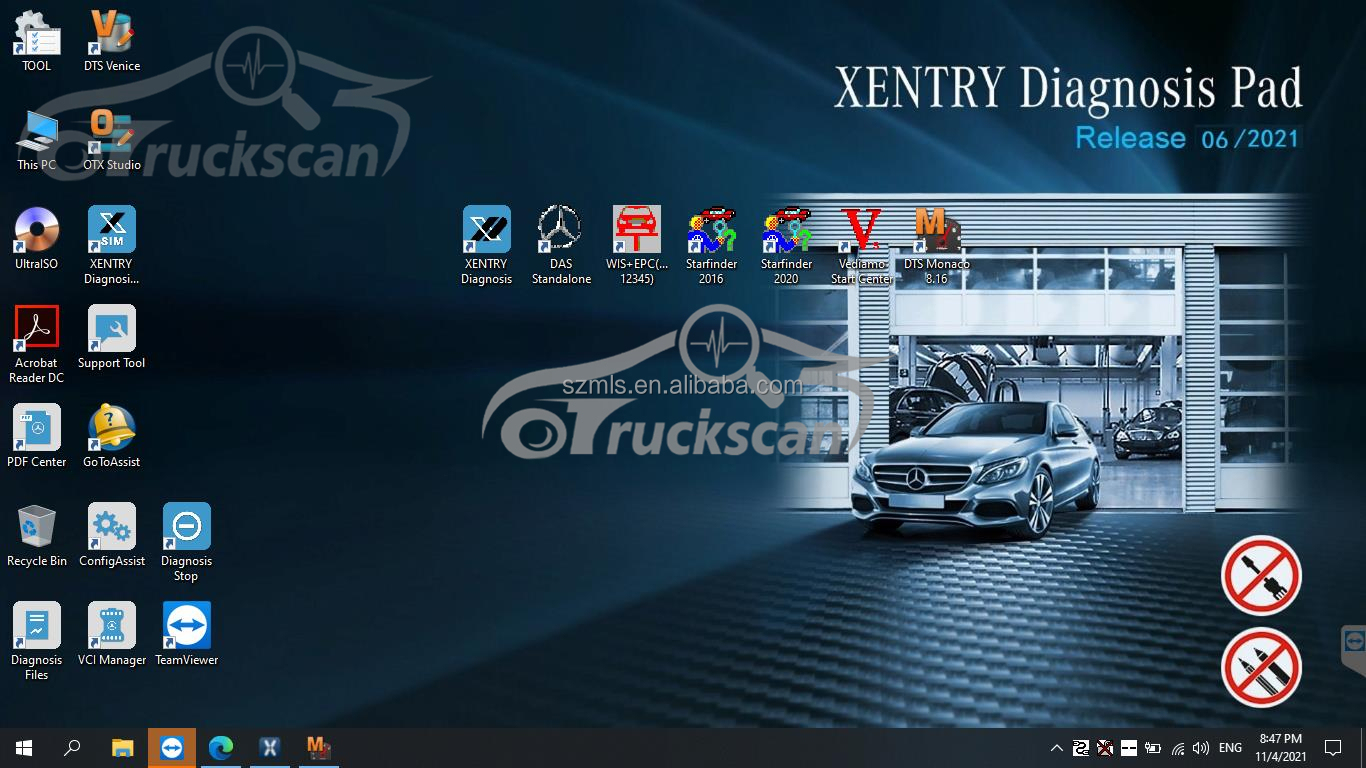Open Vediamo Start Center shortcut
The width and height of the screenshot is (1366, 768).
point(861,232)
